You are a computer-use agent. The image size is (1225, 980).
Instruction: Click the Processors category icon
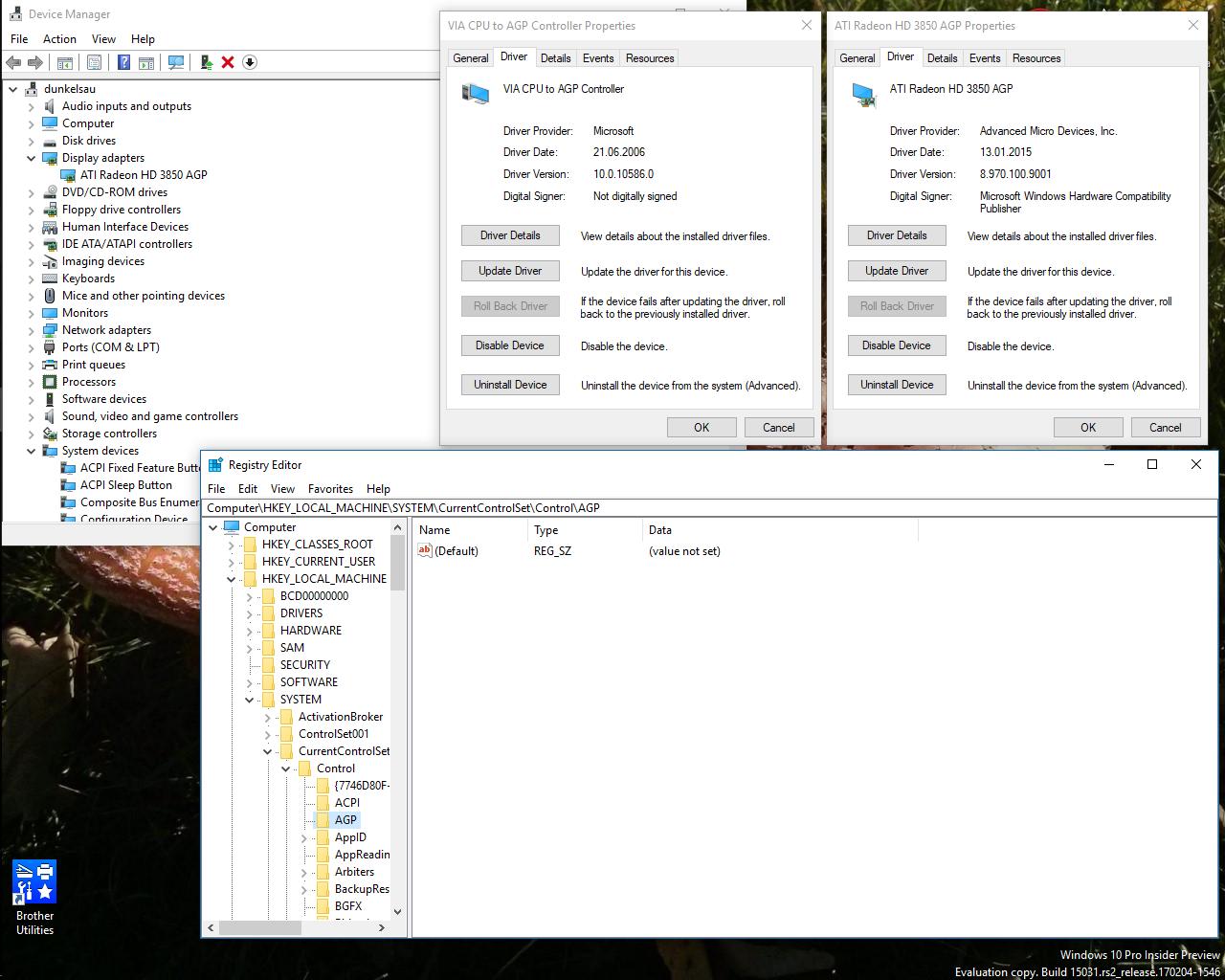pos(50,382)
